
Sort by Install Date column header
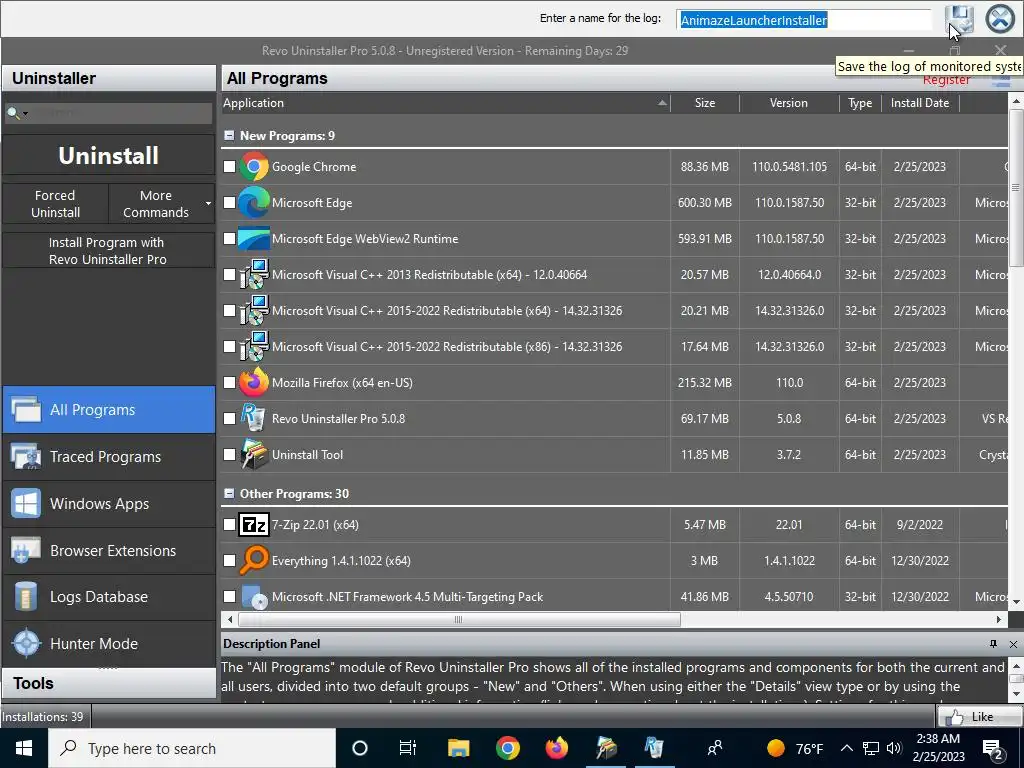pyautogui.click(x=920, y=103)
